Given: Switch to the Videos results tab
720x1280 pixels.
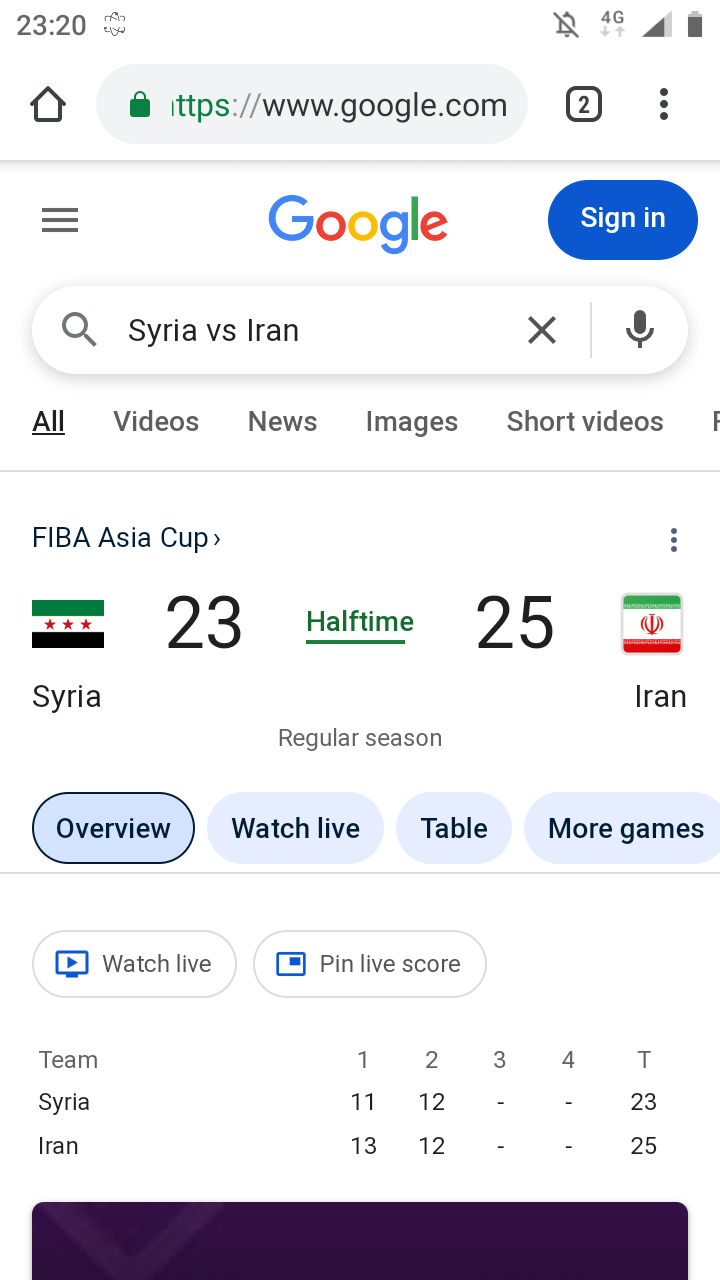Looking at the screenshot, I should point(156,422).
